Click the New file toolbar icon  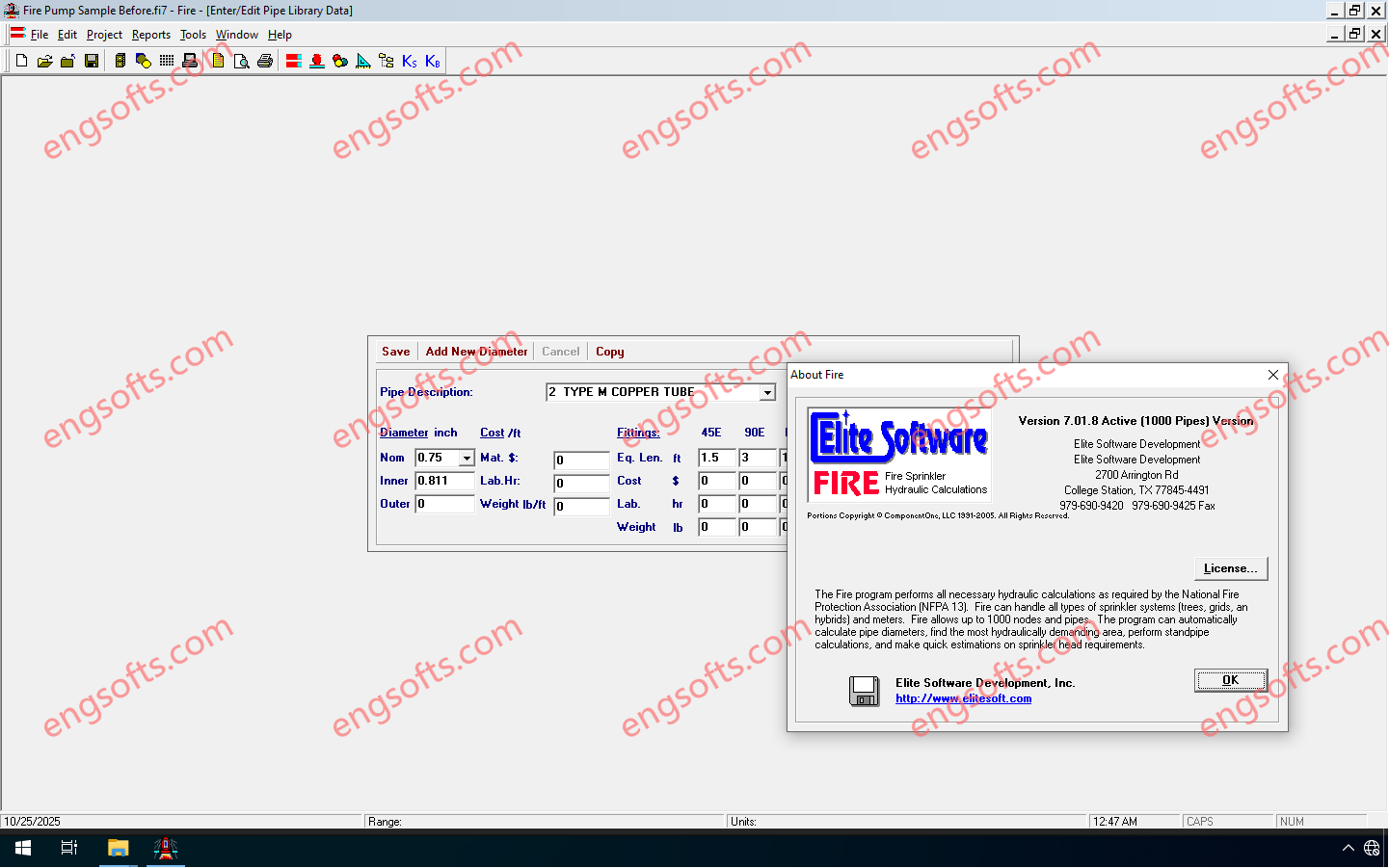click(x=21, y=61)
